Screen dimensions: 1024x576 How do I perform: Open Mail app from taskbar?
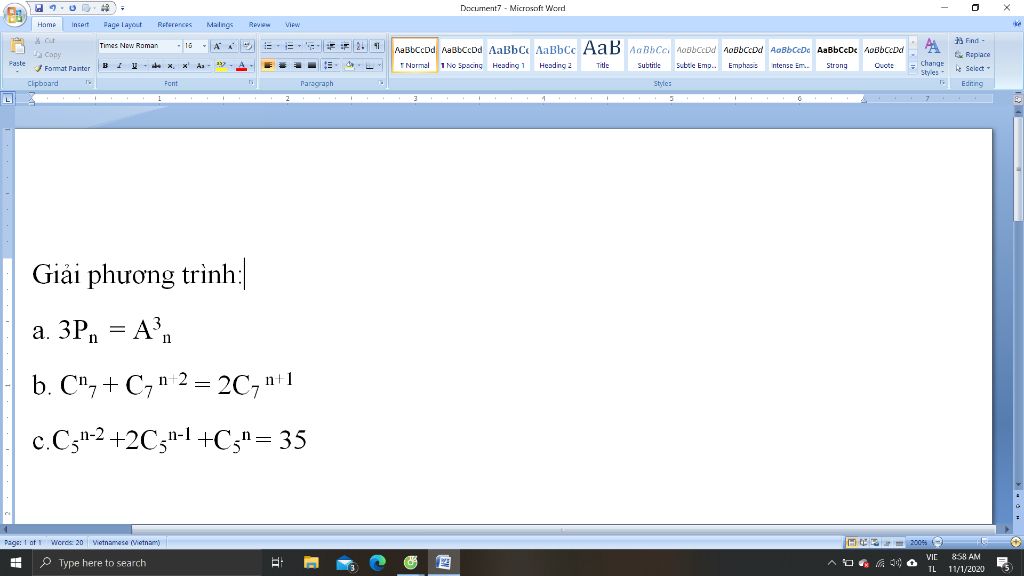click(345, 562)
